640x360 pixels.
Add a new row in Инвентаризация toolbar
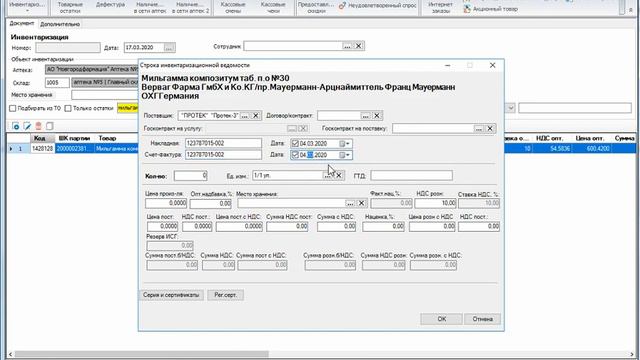(16, 126)
